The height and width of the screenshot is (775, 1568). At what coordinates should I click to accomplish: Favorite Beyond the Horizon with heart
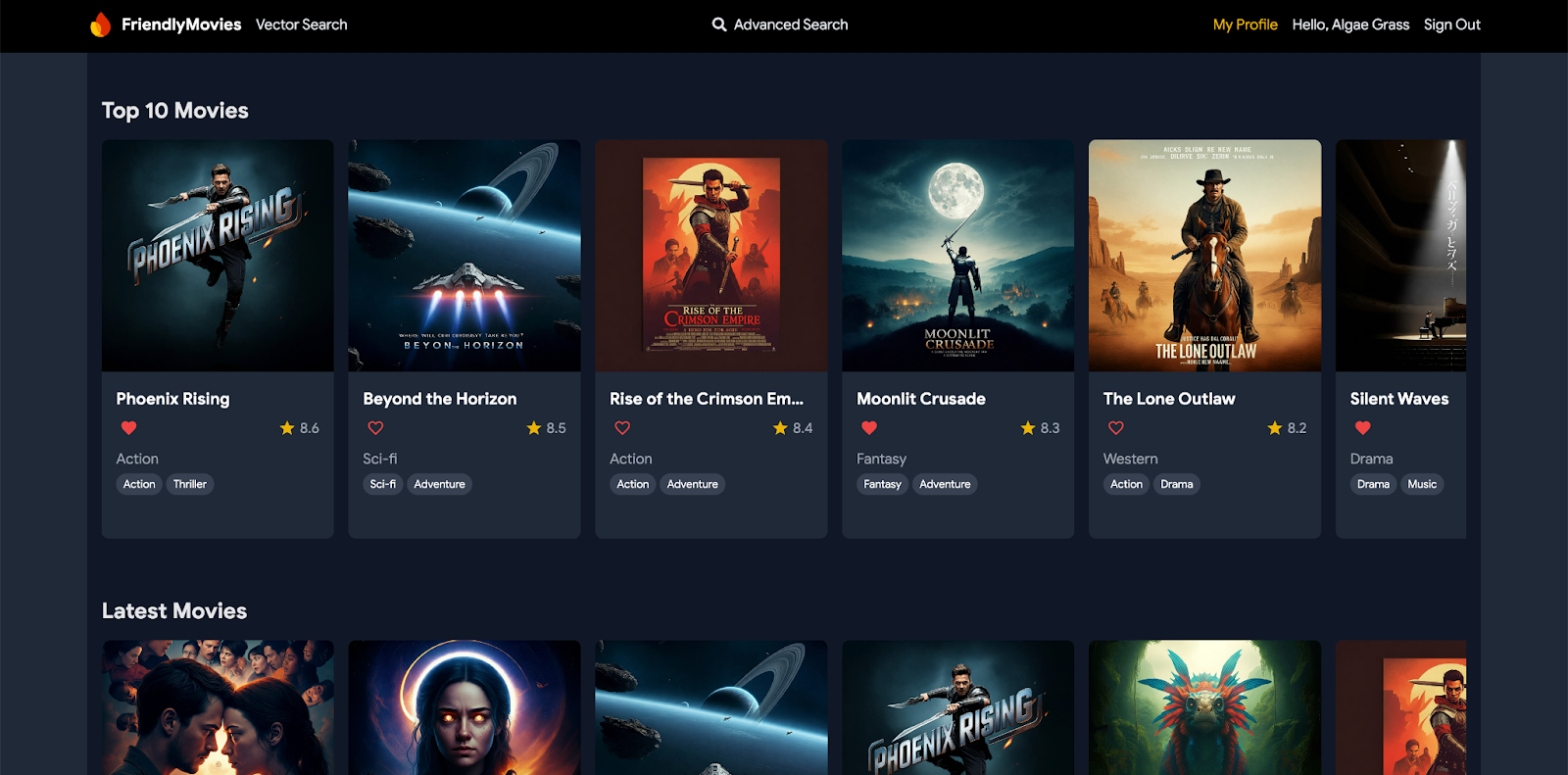(x=375, y=428)
